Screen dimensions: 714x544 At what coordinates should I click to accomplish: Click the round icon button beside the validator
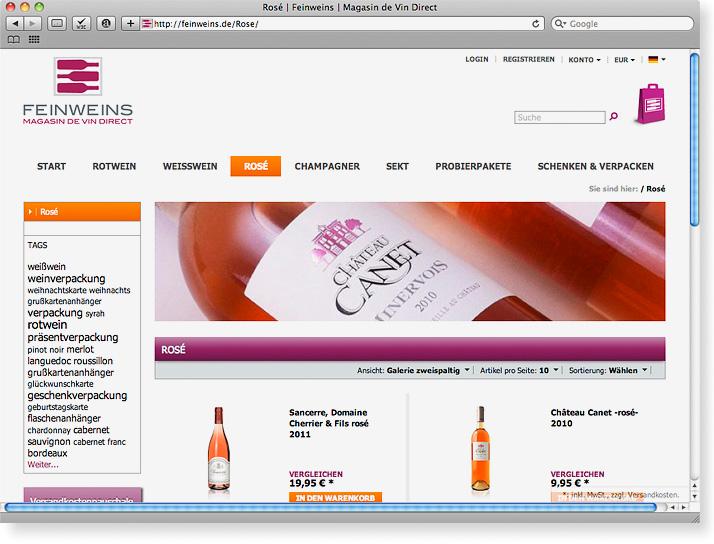(x=106, y=23)
